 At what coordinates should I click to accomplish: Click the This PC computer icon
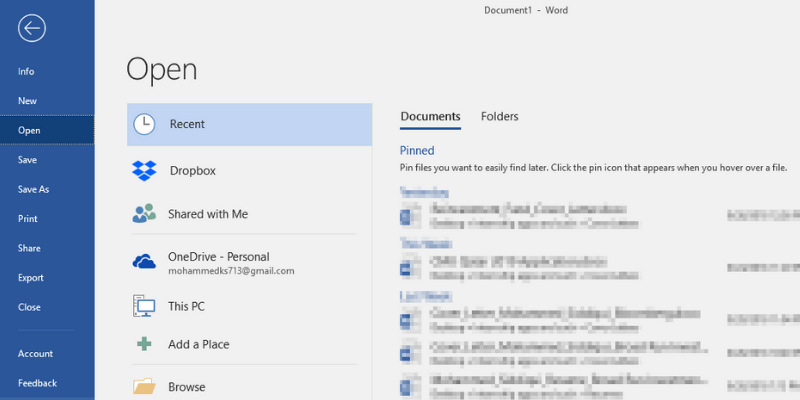[x=144, y=306]
